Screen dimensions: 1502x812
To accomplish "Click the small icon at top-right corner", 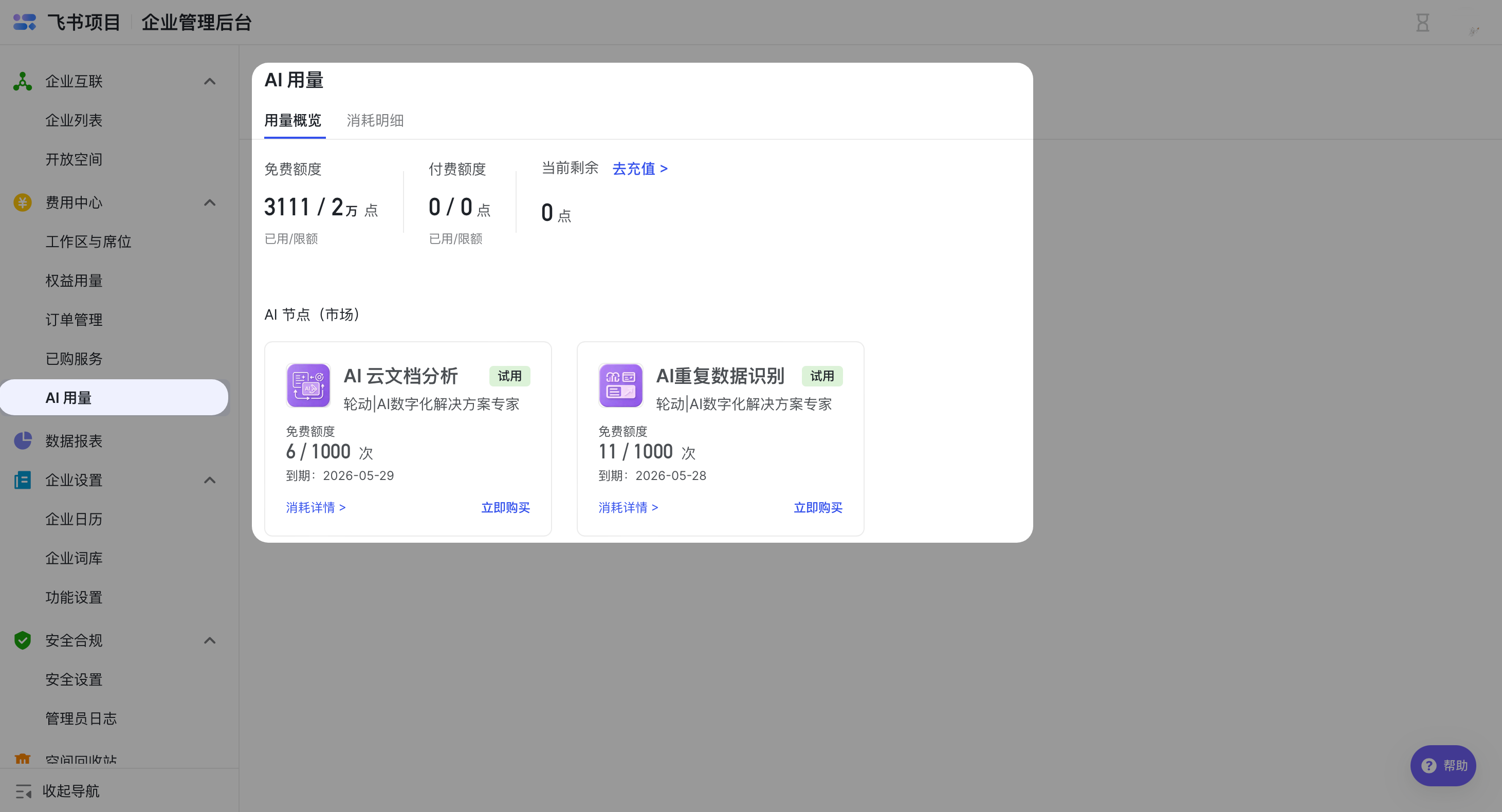I will click(x=1474, y=31).
